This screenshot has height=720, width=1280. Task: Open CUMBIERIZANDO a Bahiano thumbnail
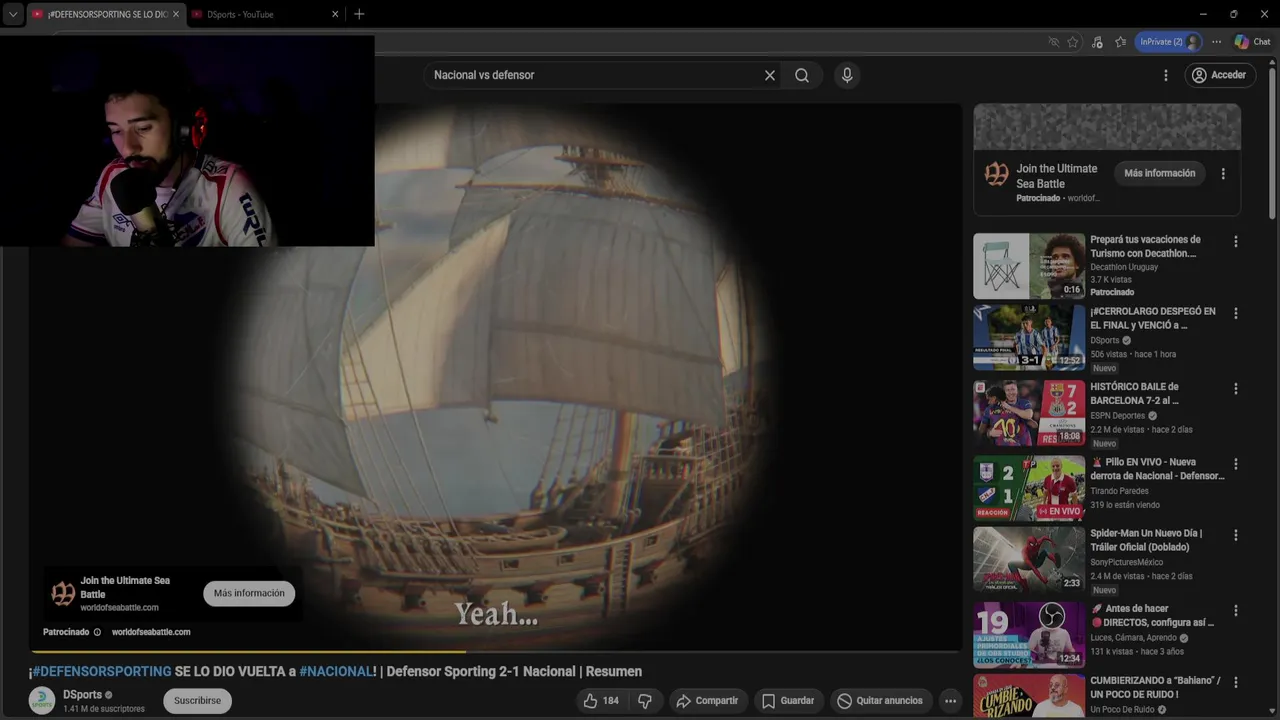(x=1029, y=696)
